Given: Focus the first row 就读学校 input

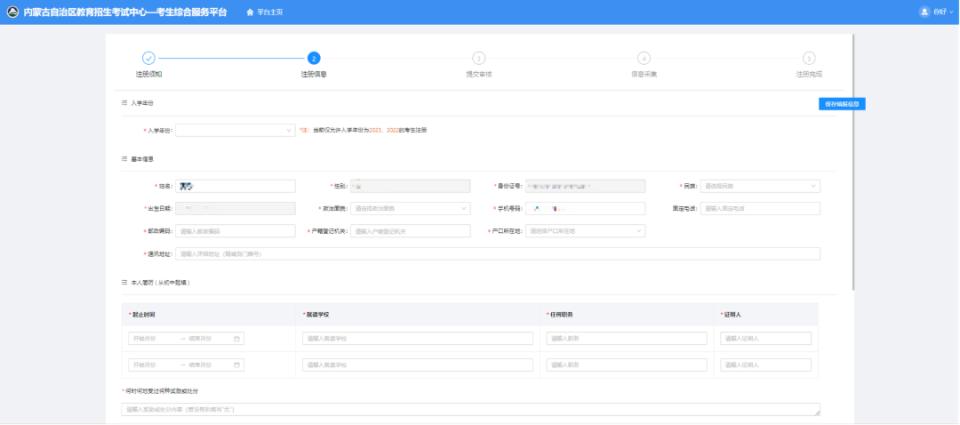Looking at the screenshot, I should pyautogui.click(x=418, y=339).
